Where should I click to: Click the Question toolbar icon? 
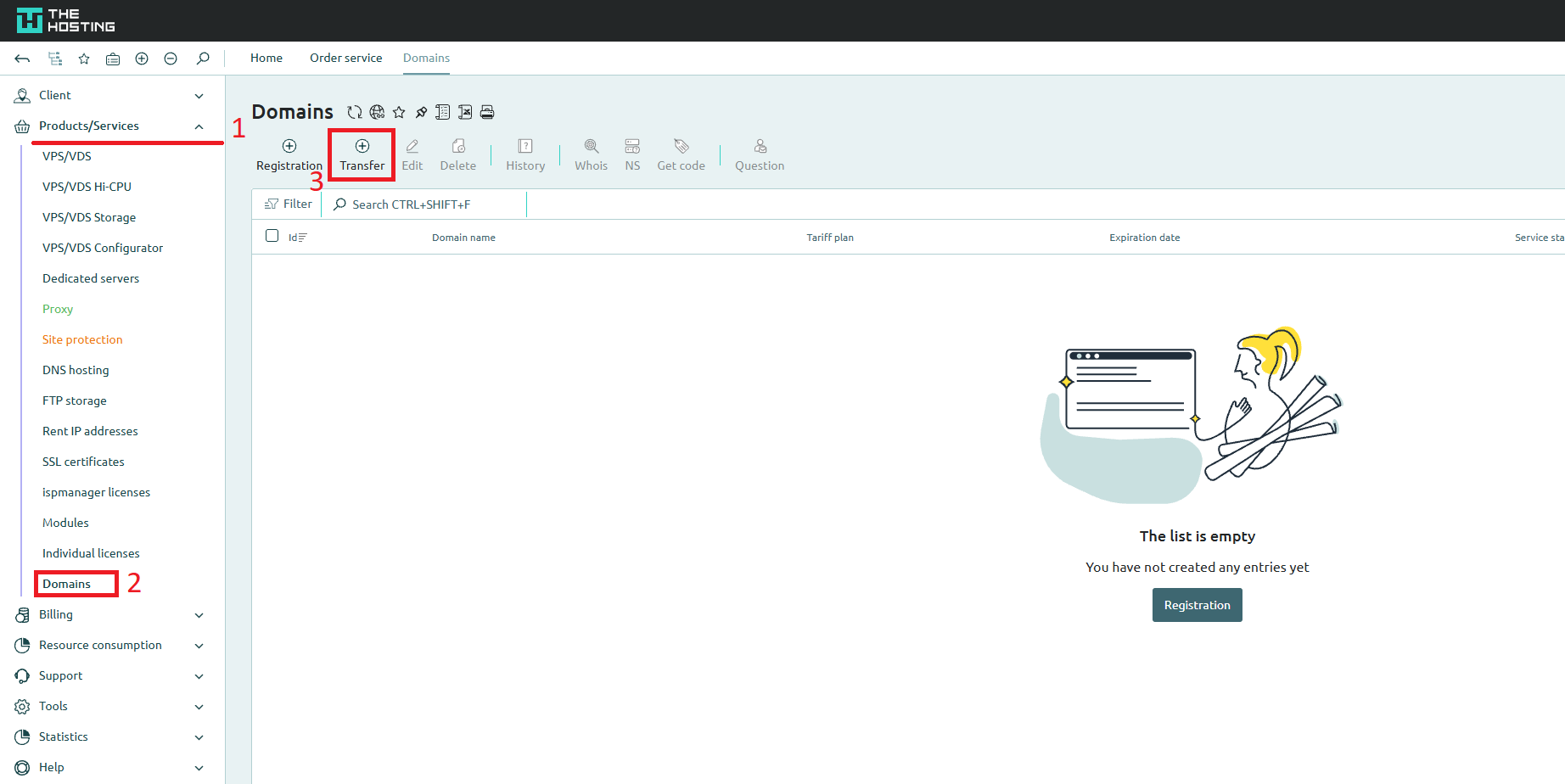[759, 154]
